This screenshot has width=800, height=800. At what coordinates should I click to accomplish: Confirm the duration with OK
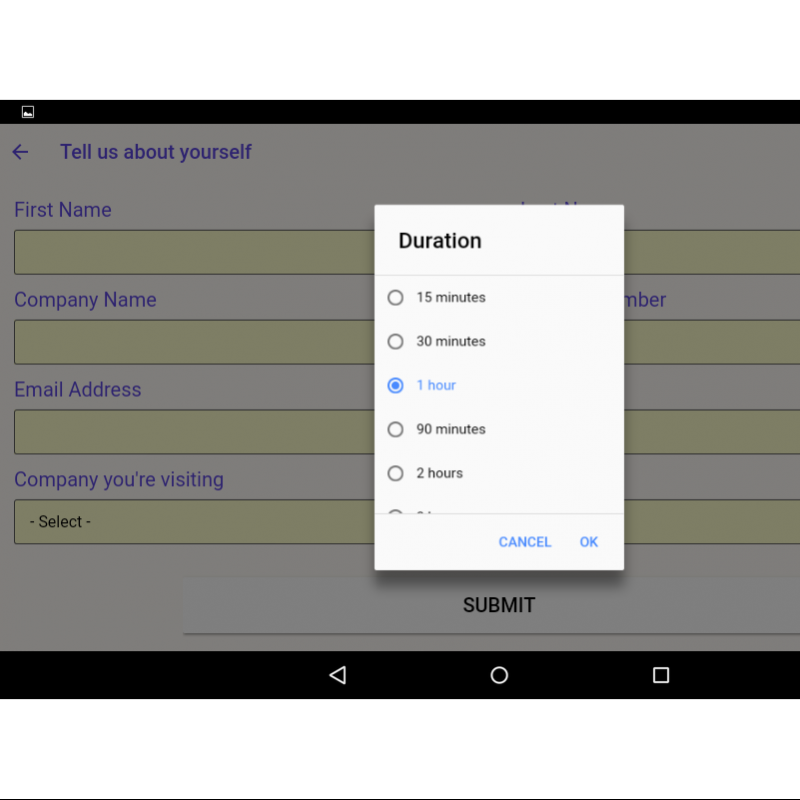click(588, 542)
